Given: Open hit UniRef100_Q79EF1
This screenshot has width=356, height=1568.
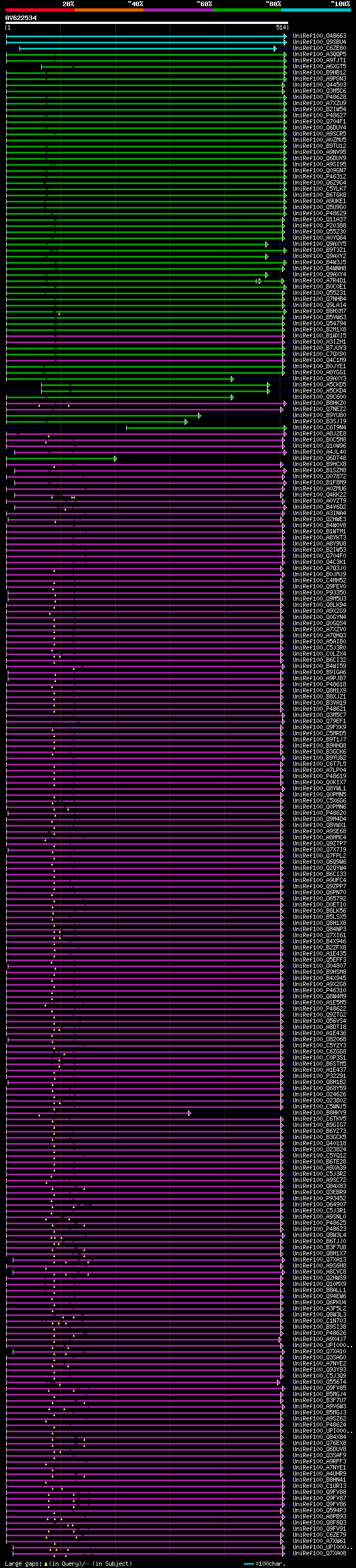Looking at the screenshot, I should (x=319, y=721).
